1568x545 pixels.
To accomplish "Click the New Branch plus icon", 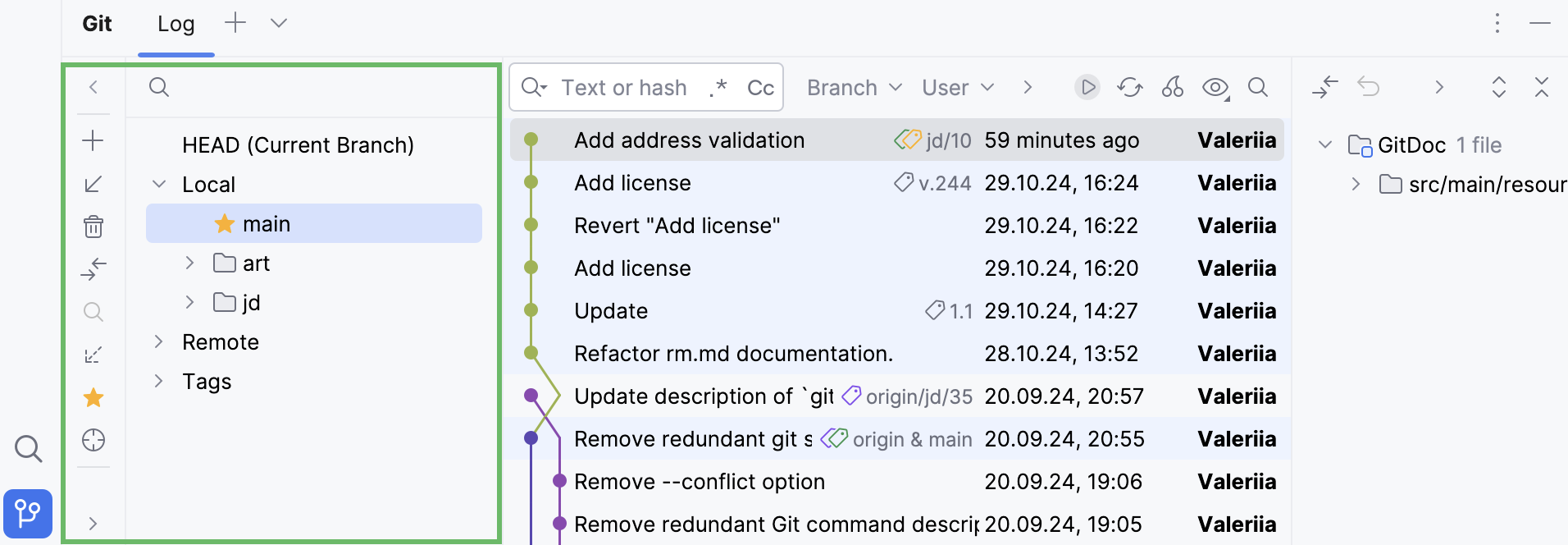I will [x=93, y=140].
